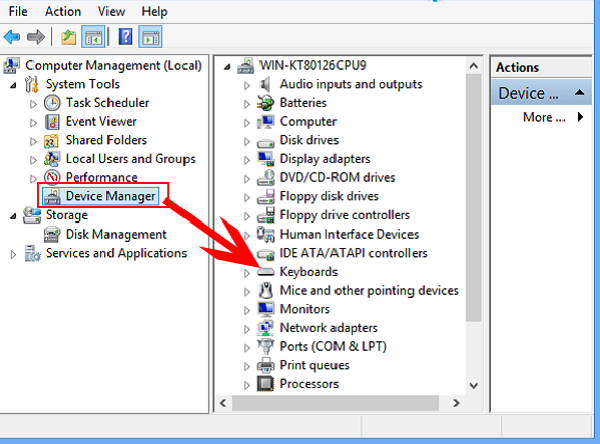Screen dimensions: 600x444
Task: Collapse the Device section header in Actions
Action: coord(577,93)
